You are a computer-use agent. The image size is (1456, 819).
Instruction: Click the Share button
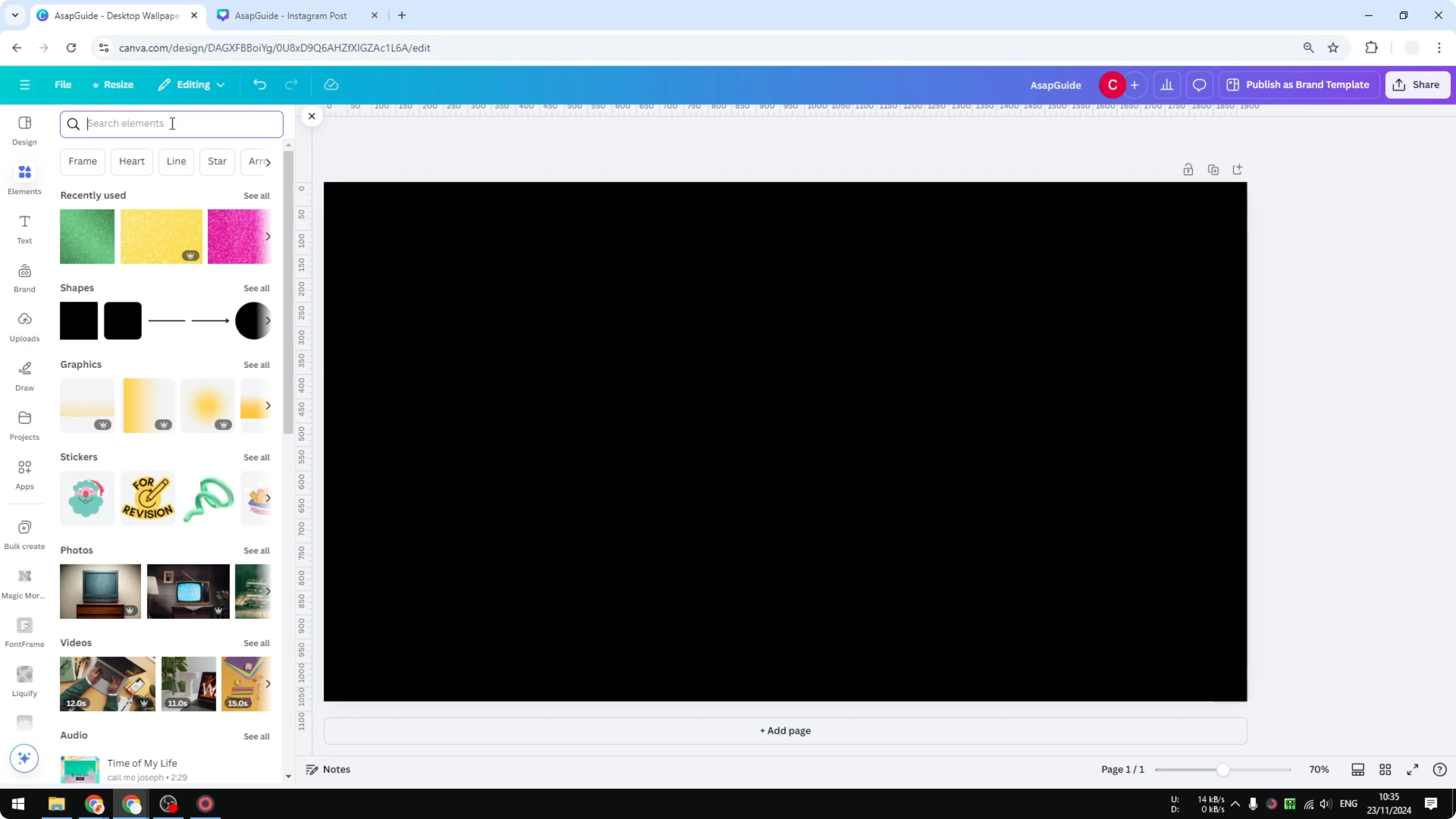[1418, 84]
